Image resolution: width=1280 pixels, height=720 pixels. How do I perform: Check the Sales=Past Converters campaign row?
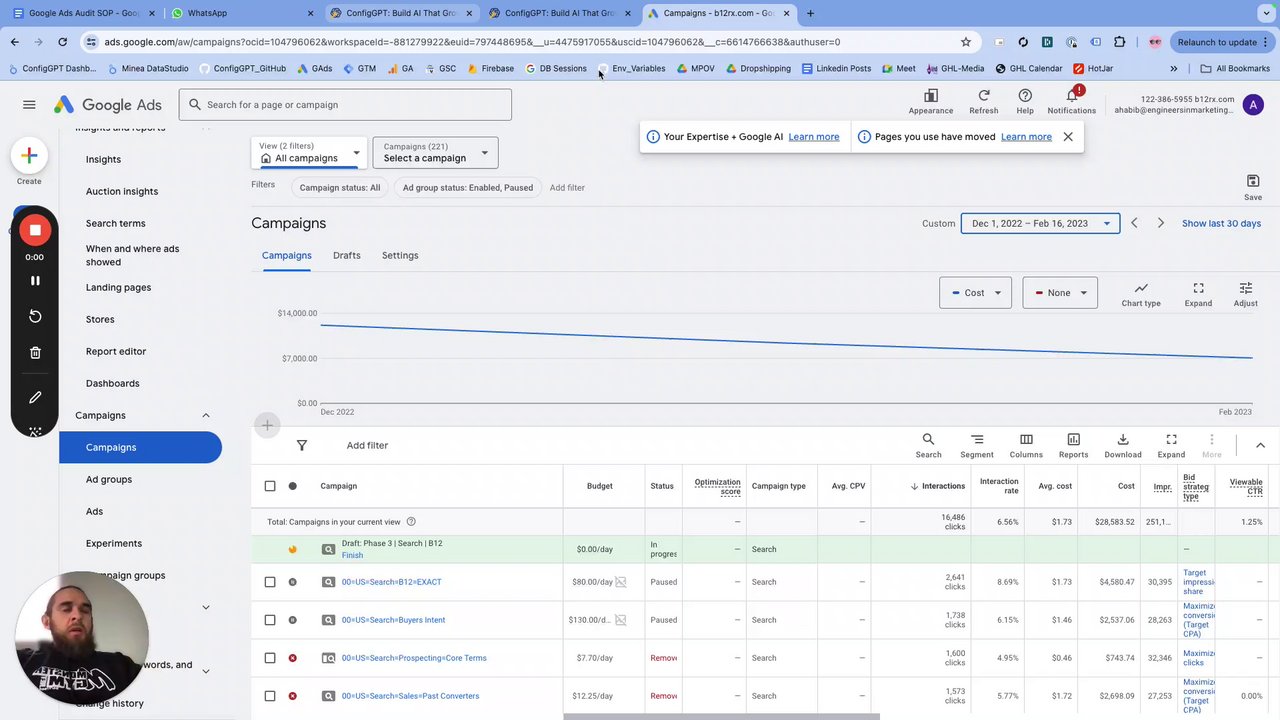[270, 696]
